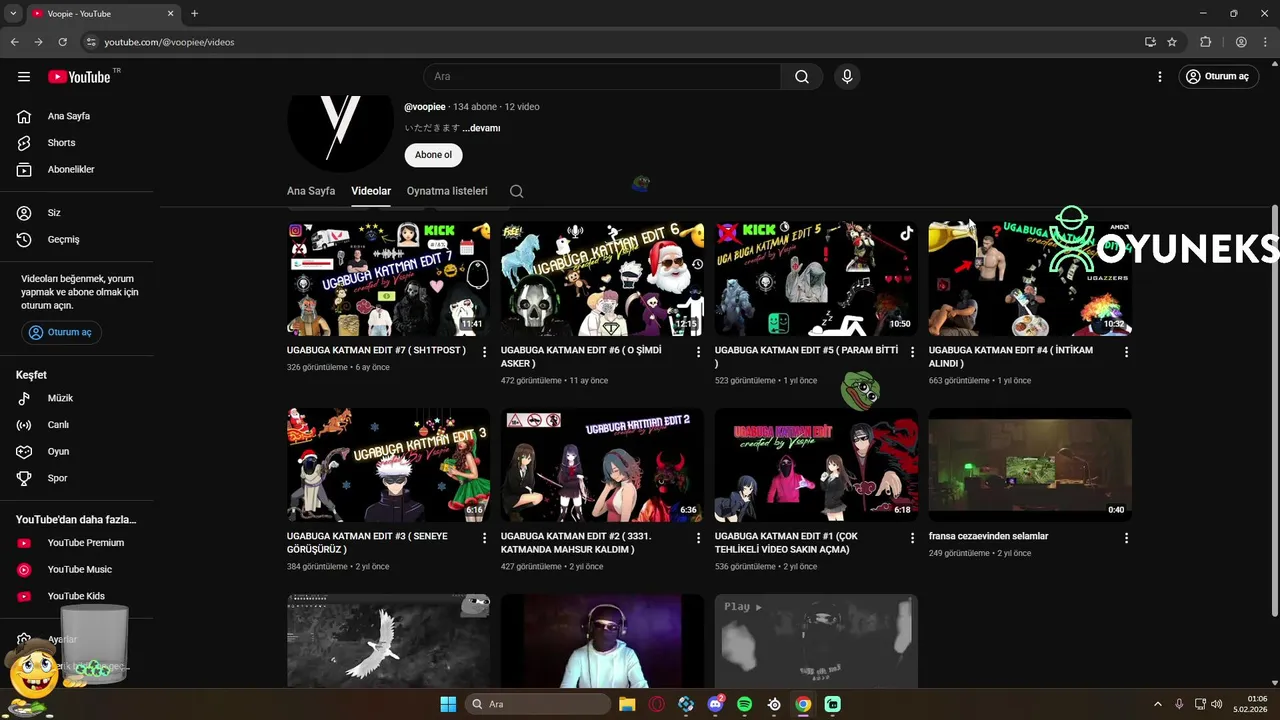Open Discord from the taskbar
1280x720 pixels.
[715, 704]
